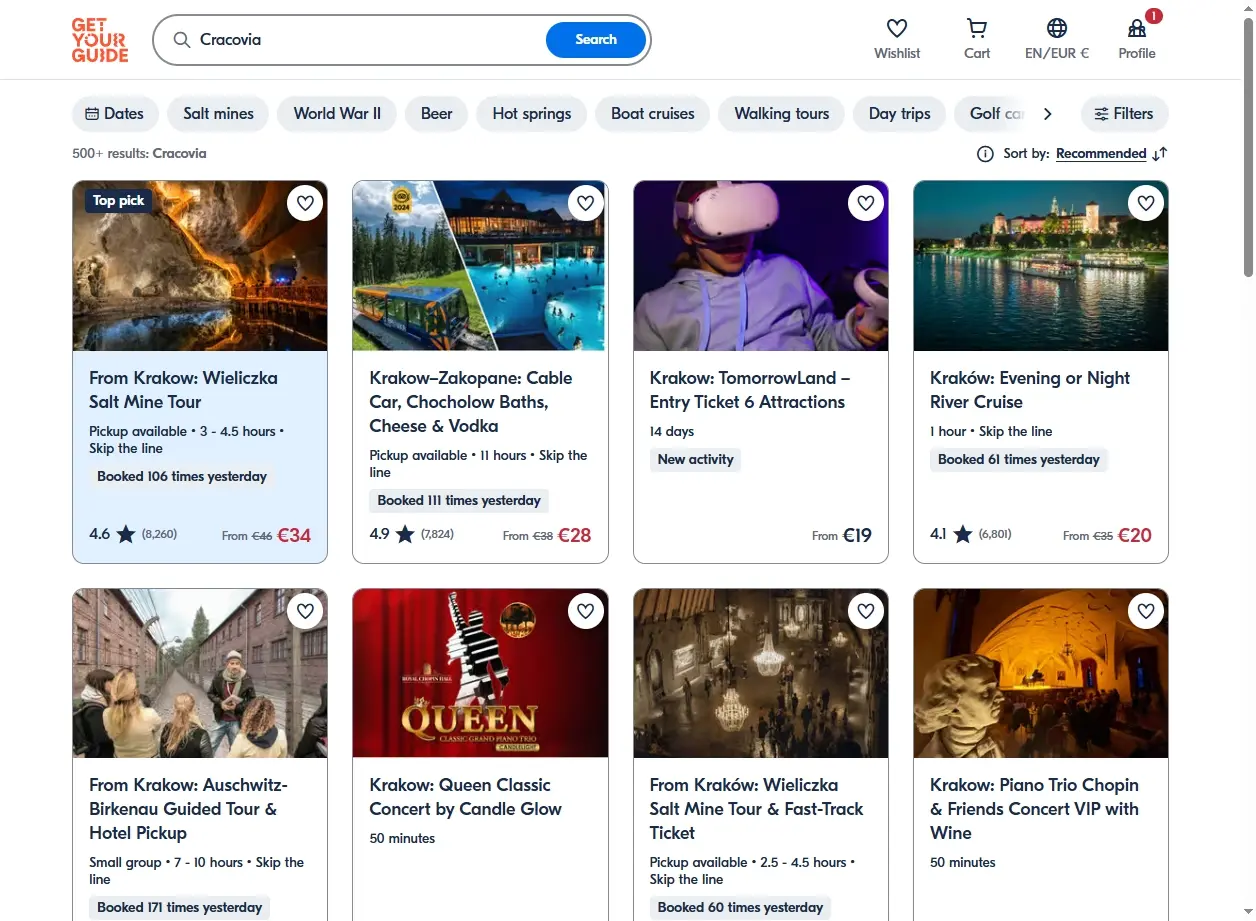Click the info icon beside Sort by

pos(985,154)
